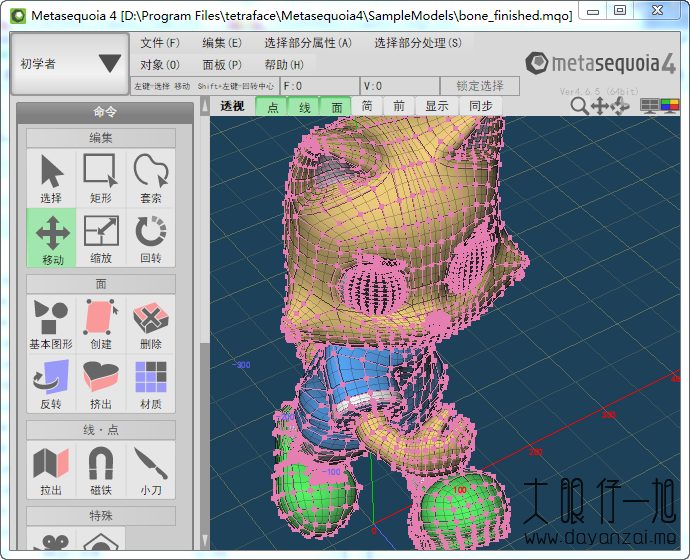Open the 初学者 mode dropdown
Screen dimensions: 690x560
coord(70,64)
